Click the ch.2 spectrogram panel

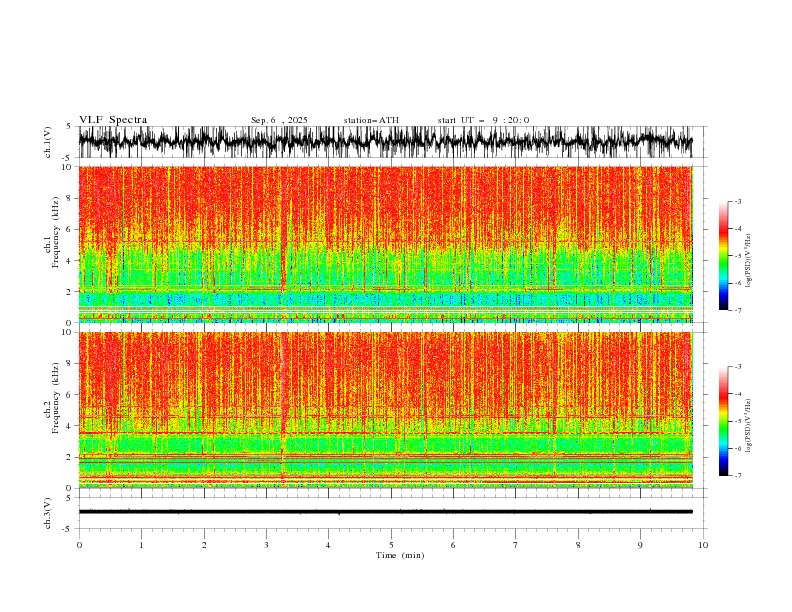click(386, 410)
